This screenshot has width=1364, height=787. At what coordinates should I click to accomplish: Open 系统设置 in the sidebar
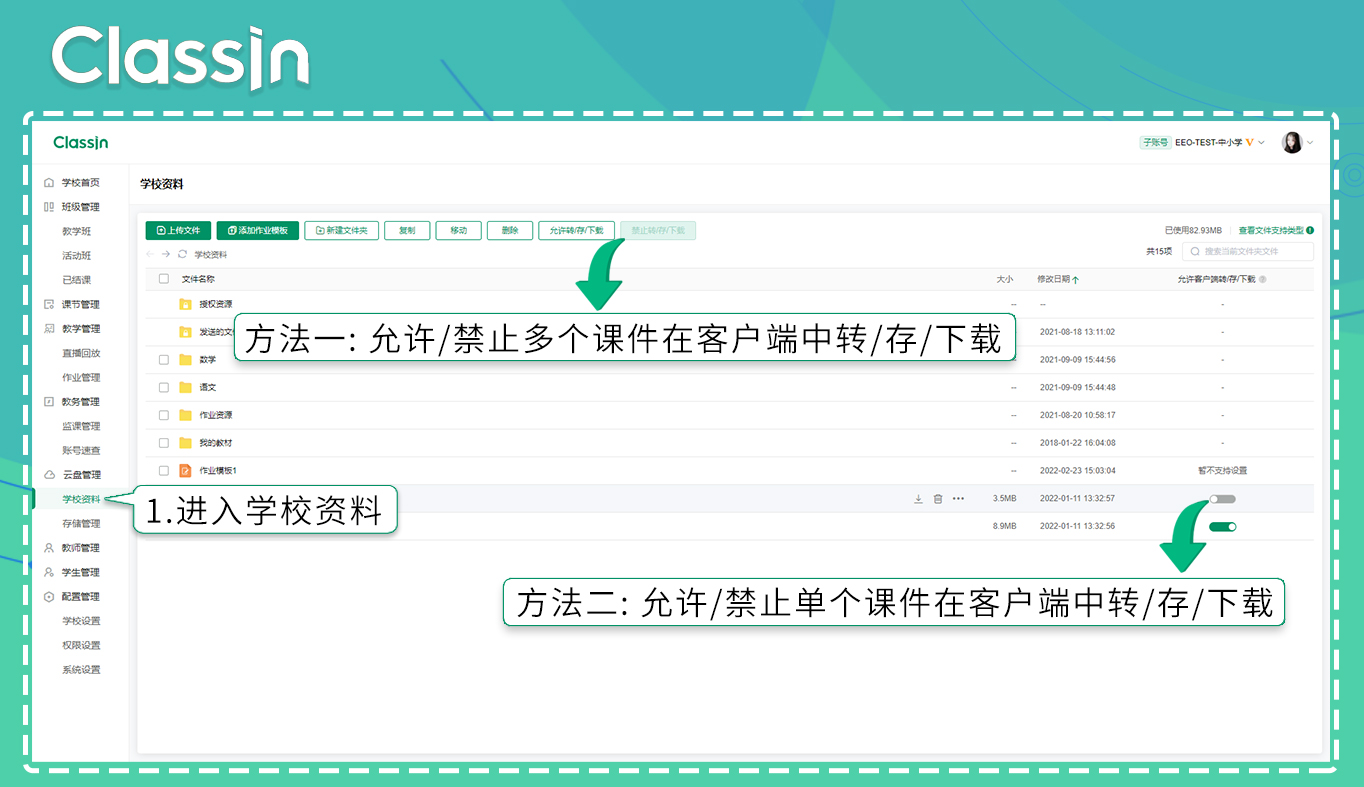pyautogui.click(x=81, y=670)
